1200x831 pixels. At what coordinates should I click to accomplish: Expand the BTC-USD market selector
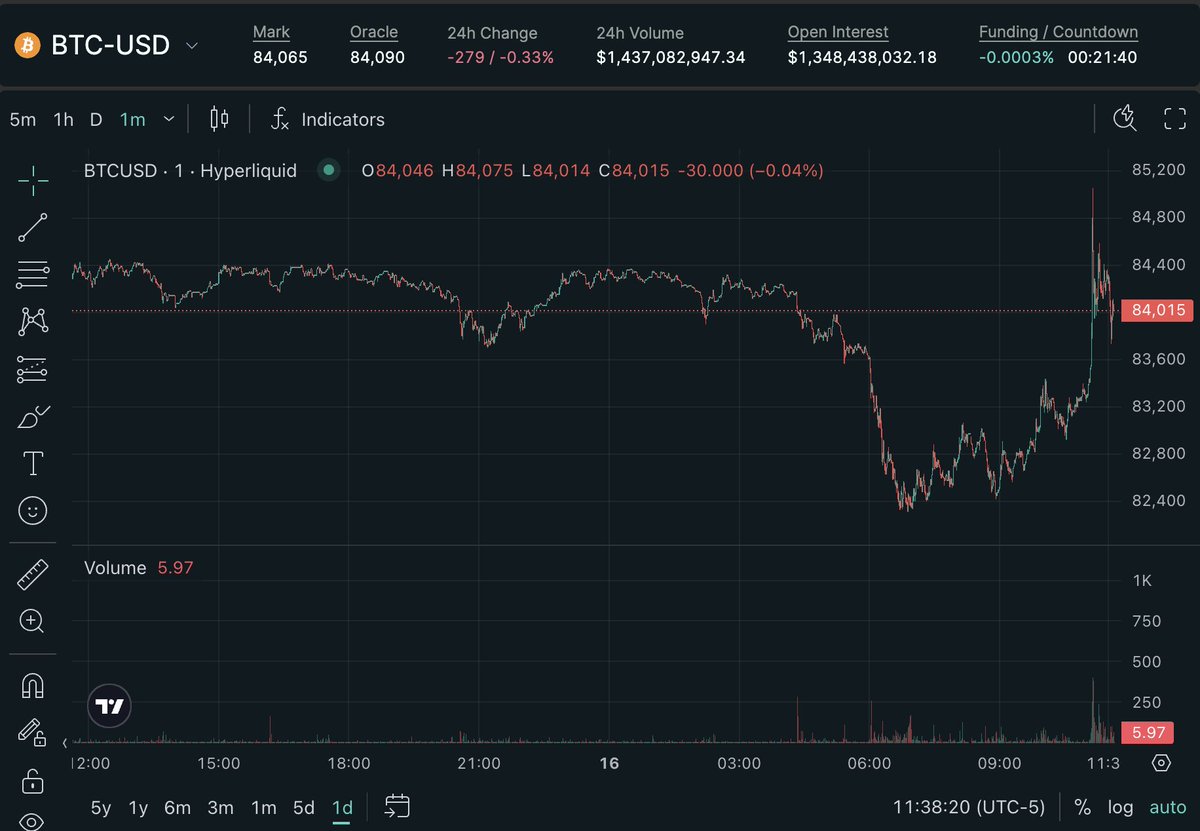[192, 46]
